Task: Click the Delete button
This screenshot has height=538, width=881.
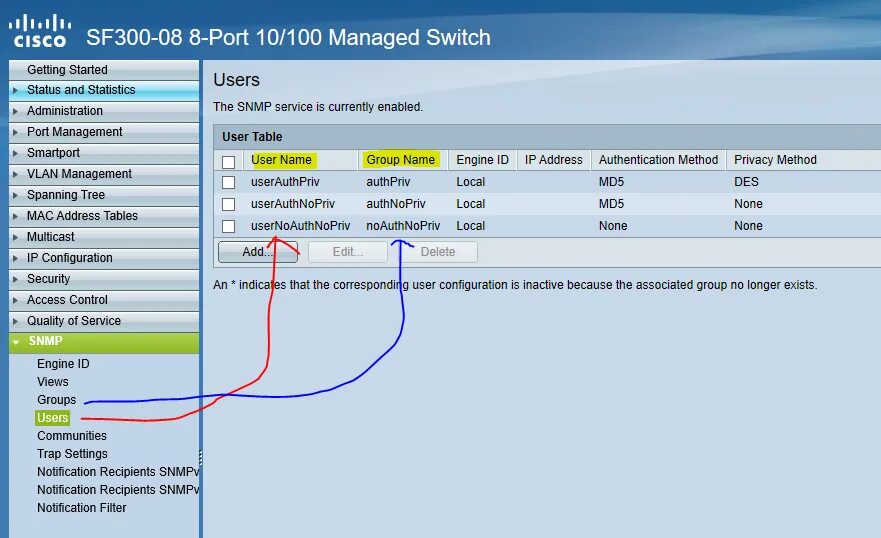Action: [x=438, y=252]
